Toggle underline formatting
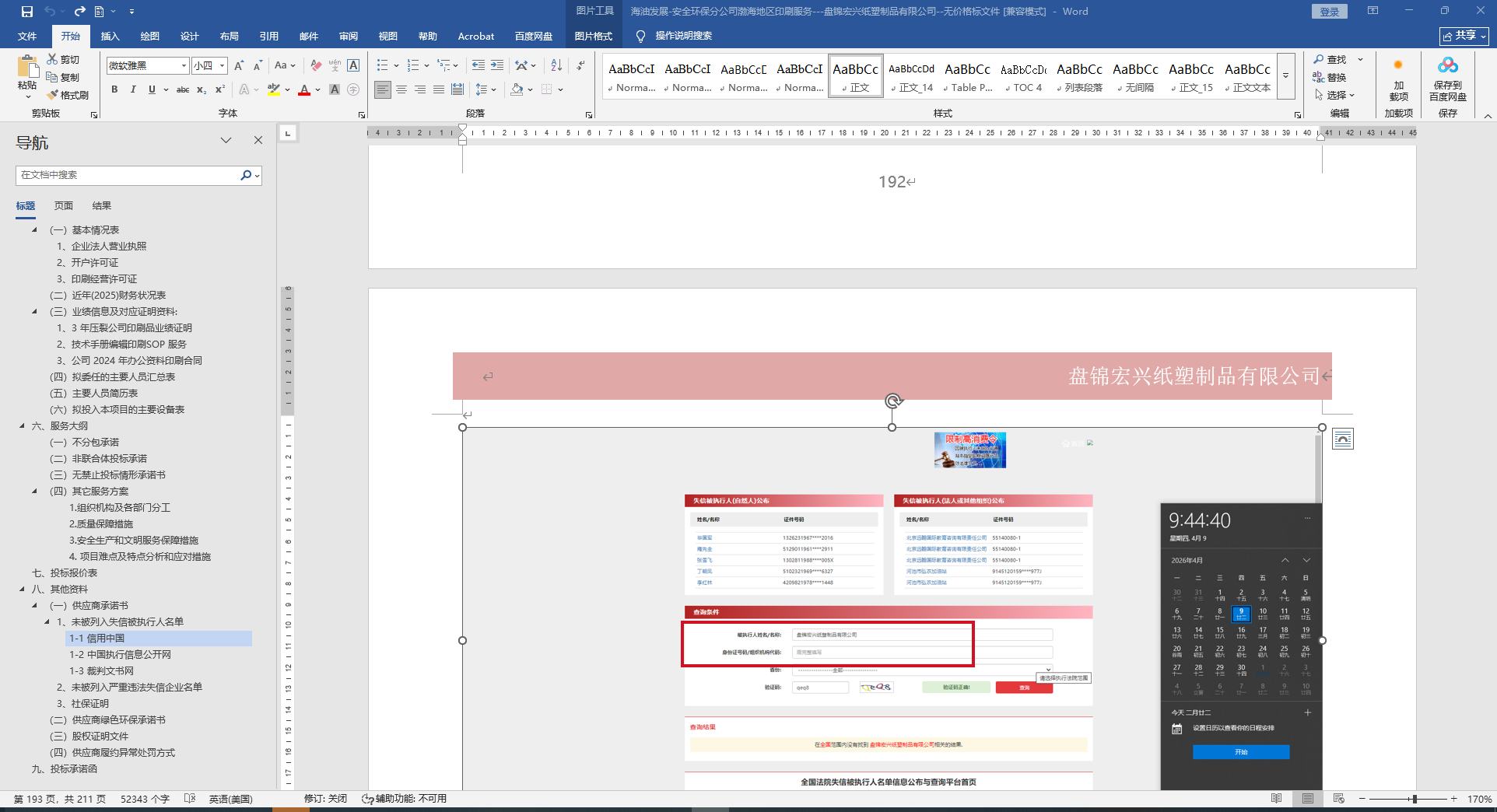 pos(152,89)
